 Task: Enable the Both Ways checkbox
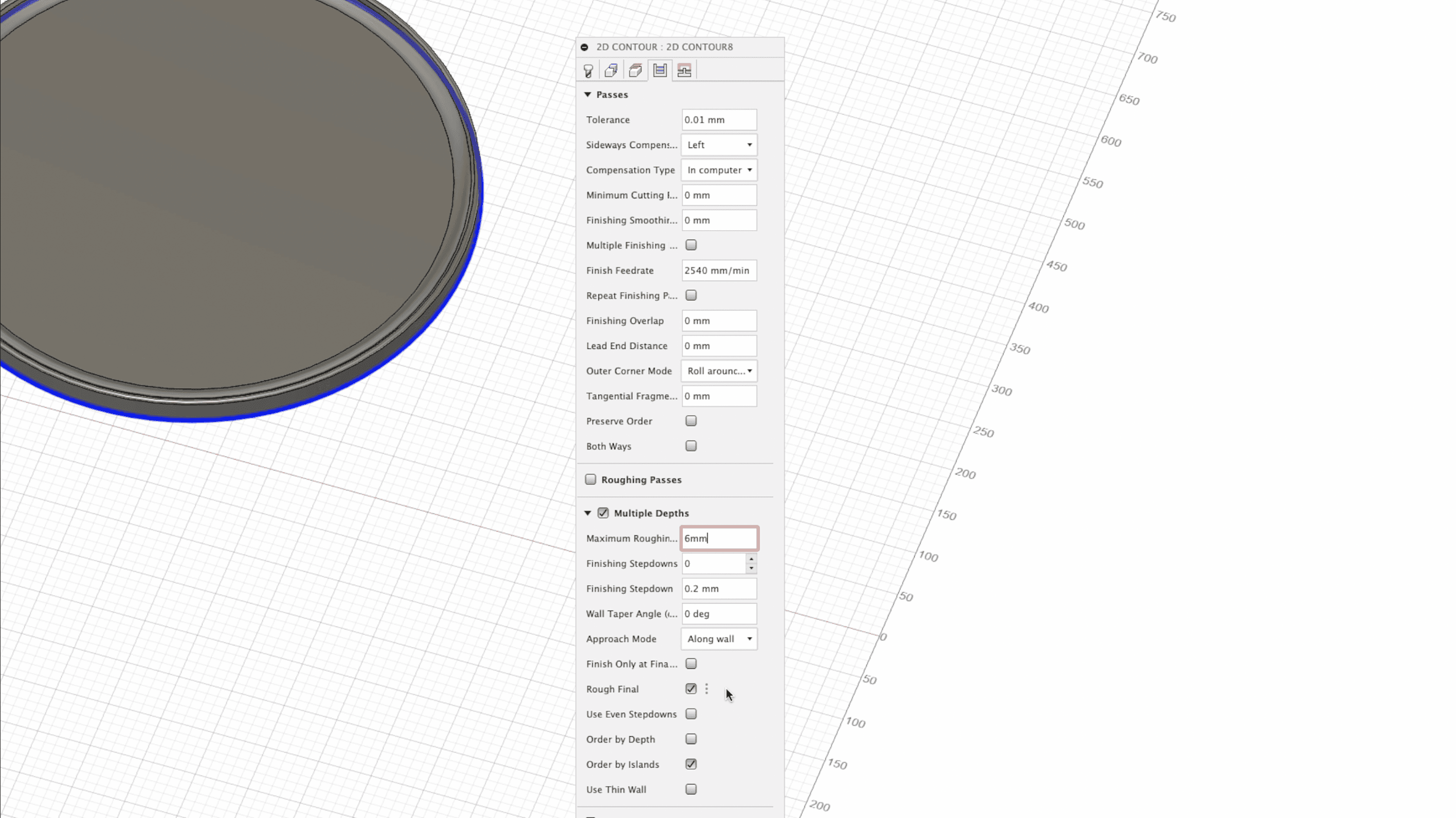(x=690, y=447)
